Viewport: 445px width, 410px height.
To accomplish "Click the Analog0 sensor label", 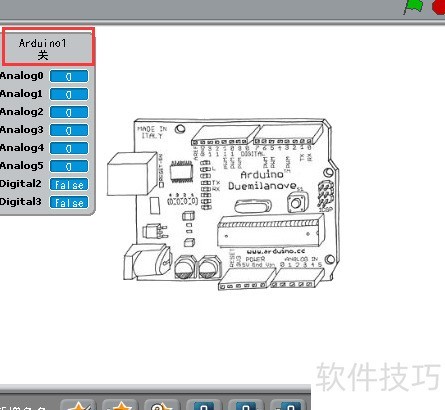I will click(22, 76).
